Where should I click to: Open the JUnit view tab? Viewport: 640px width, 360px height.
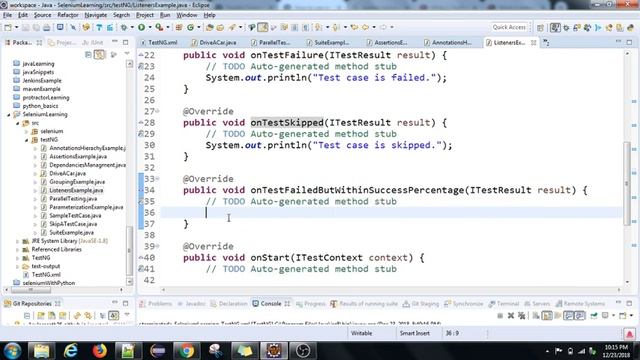pyautogui.click(x=92, y=42)
